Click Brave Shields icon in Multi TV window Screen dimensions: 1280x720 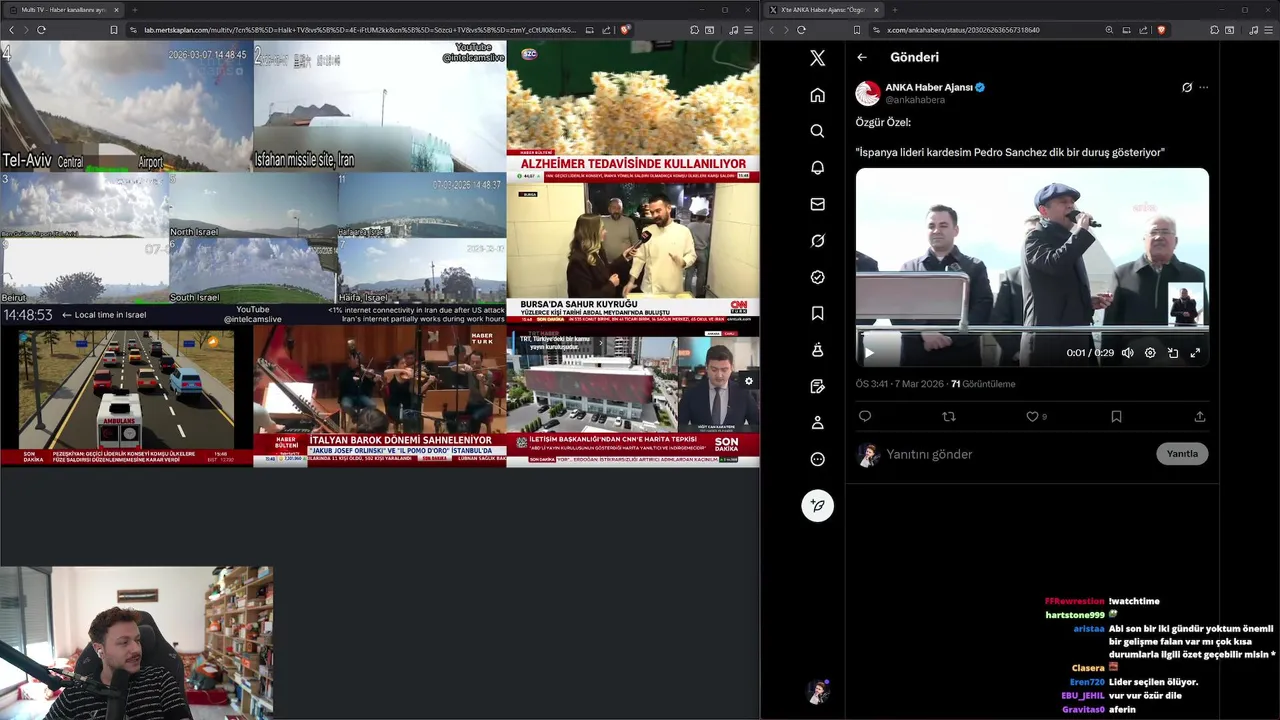pos(625,30)
